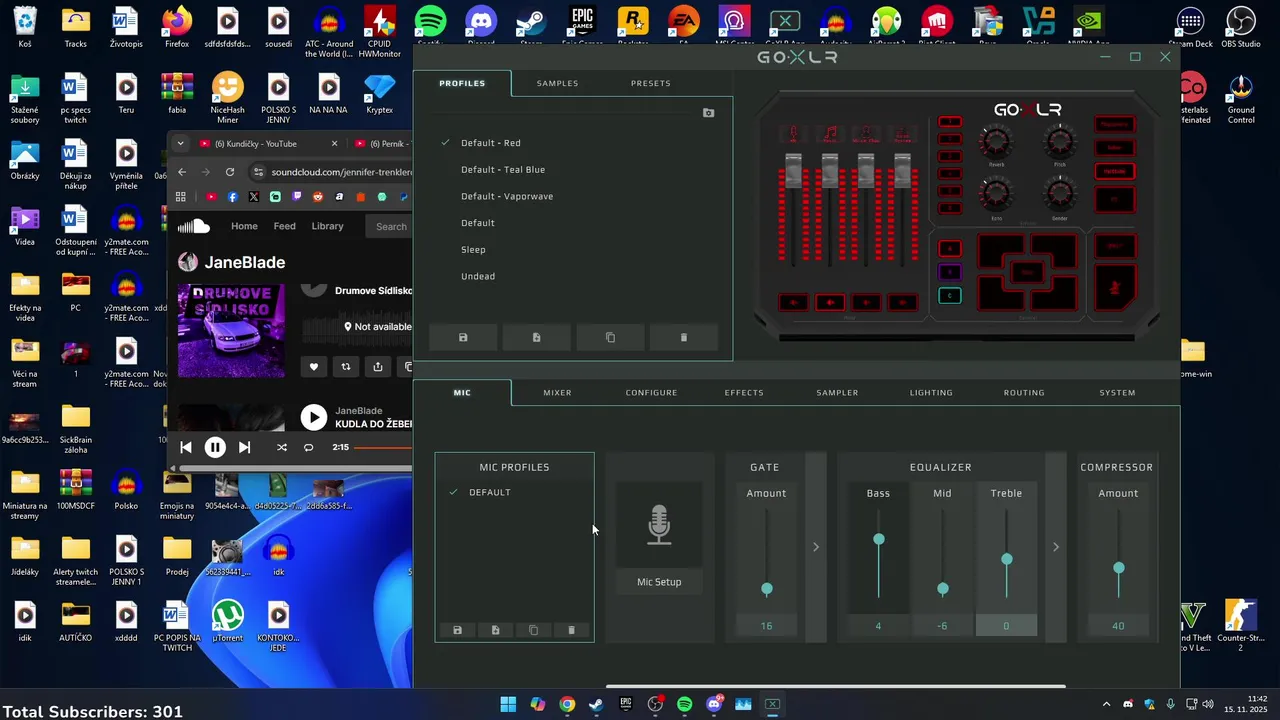Delete the mic profile with trash icon

(x=571, y=630)
